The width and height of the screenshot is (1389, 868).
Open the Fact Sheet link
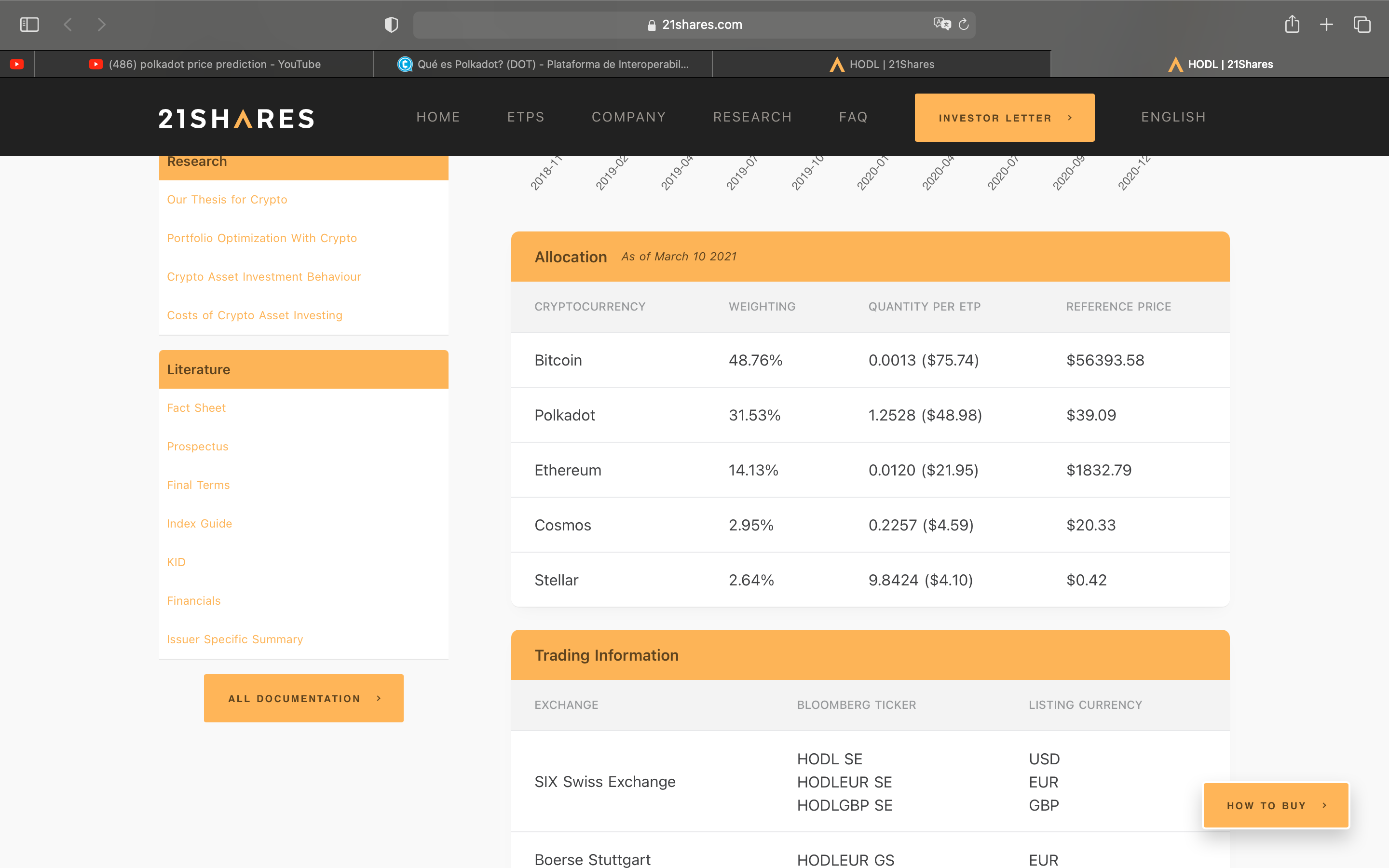(196, 407)
